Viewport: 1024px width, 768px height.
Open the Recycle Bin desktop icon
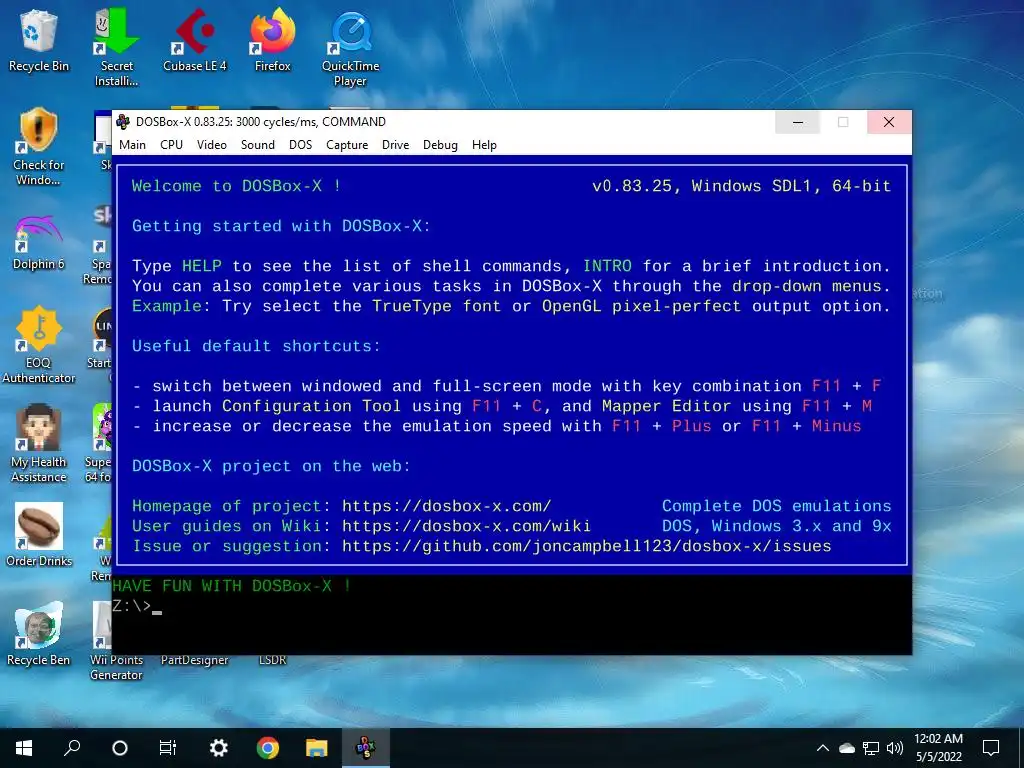[x=39, y=40]
